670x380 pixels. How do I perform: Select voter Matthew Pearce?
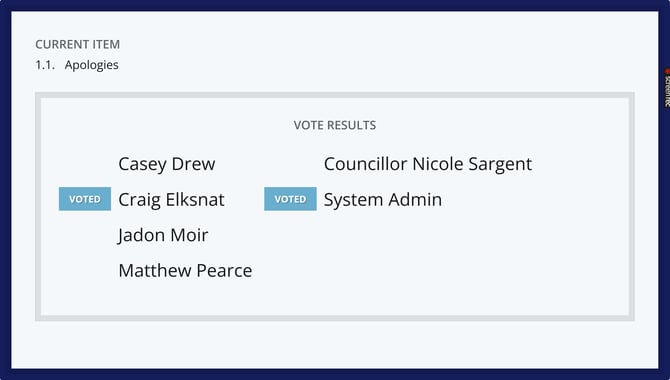pos(185,271)
